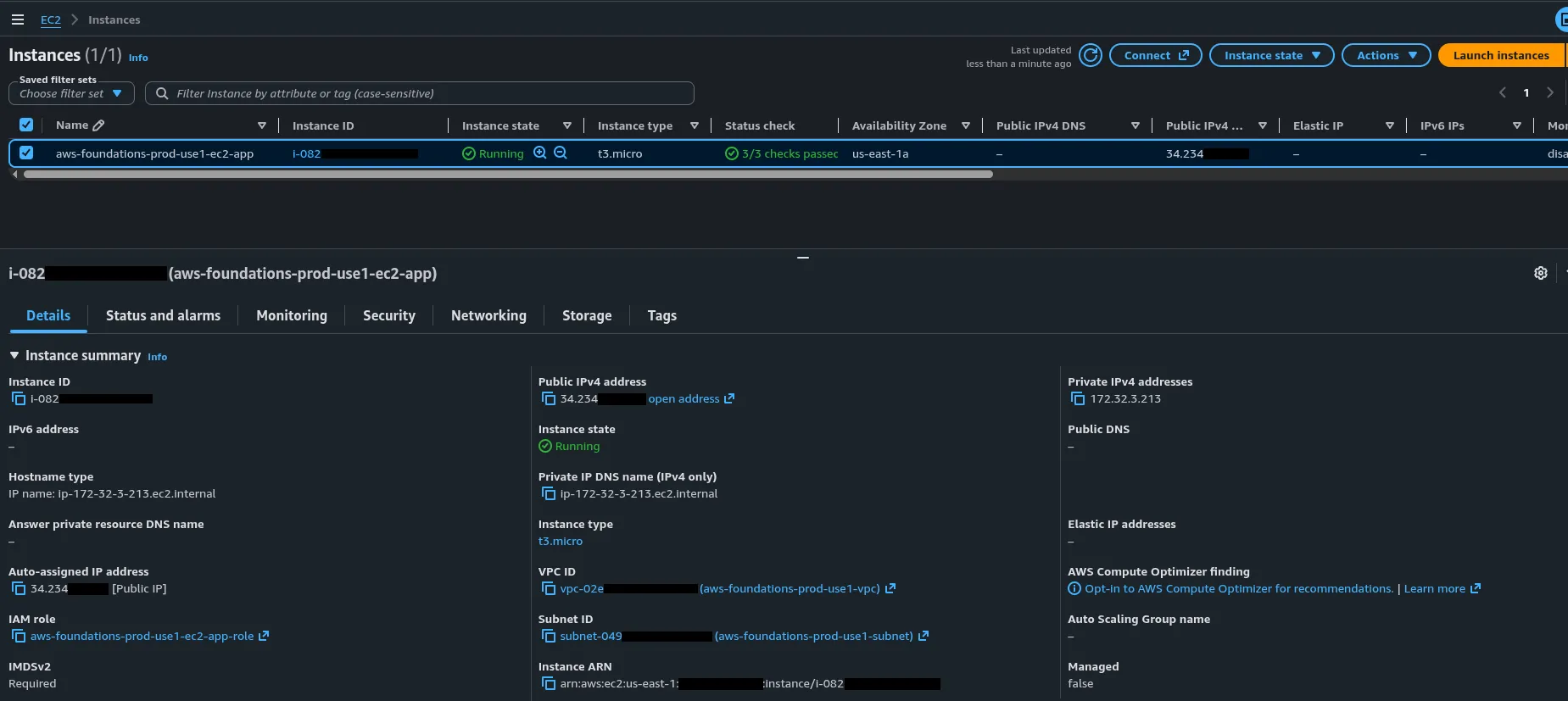Click the us-east-1a availability zone cell
Image resolution: width=1568 pixels, height=701 pixels.
(880, 153)
